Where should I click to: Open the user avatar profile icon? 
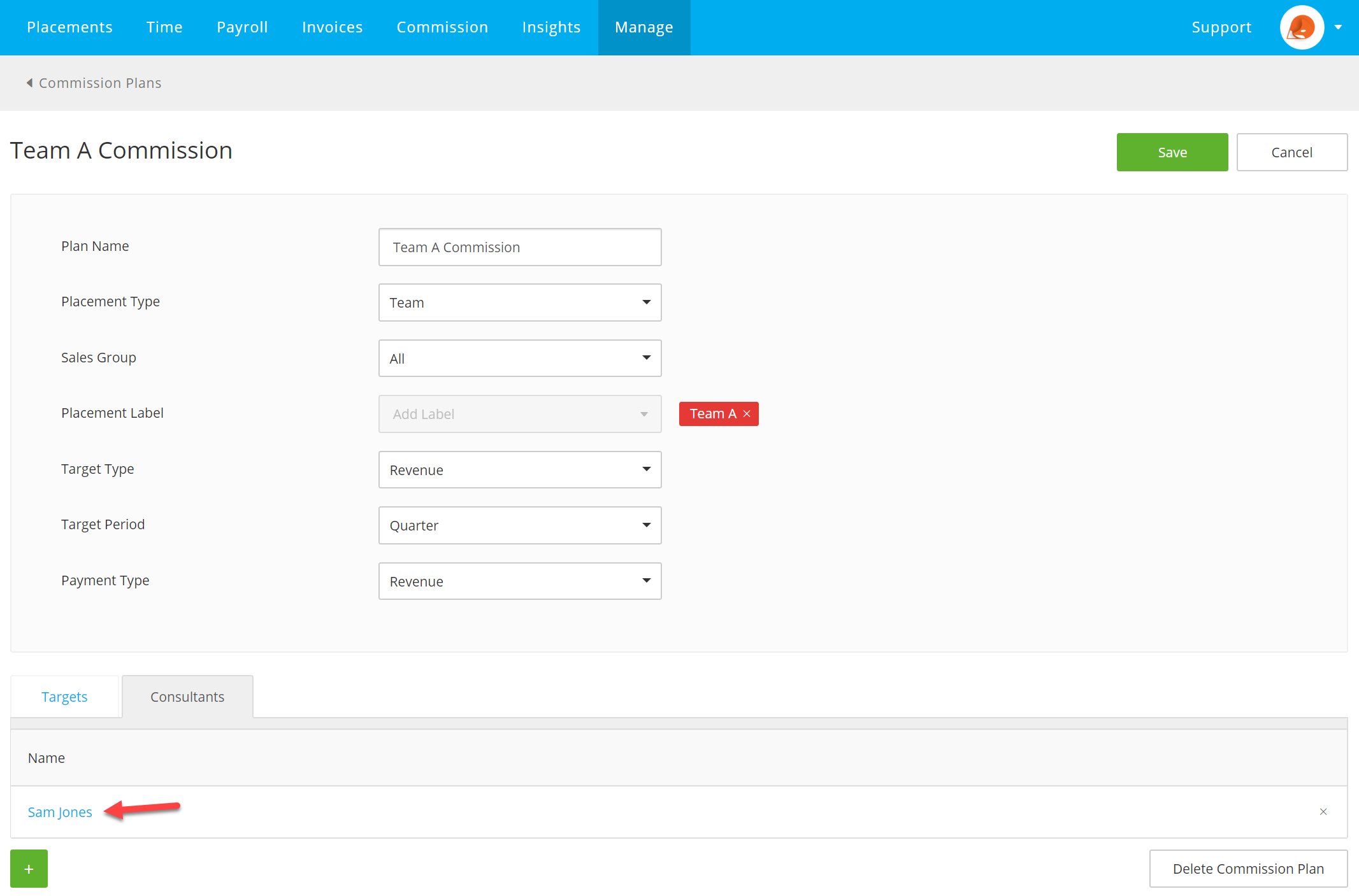pos(1302,27)
